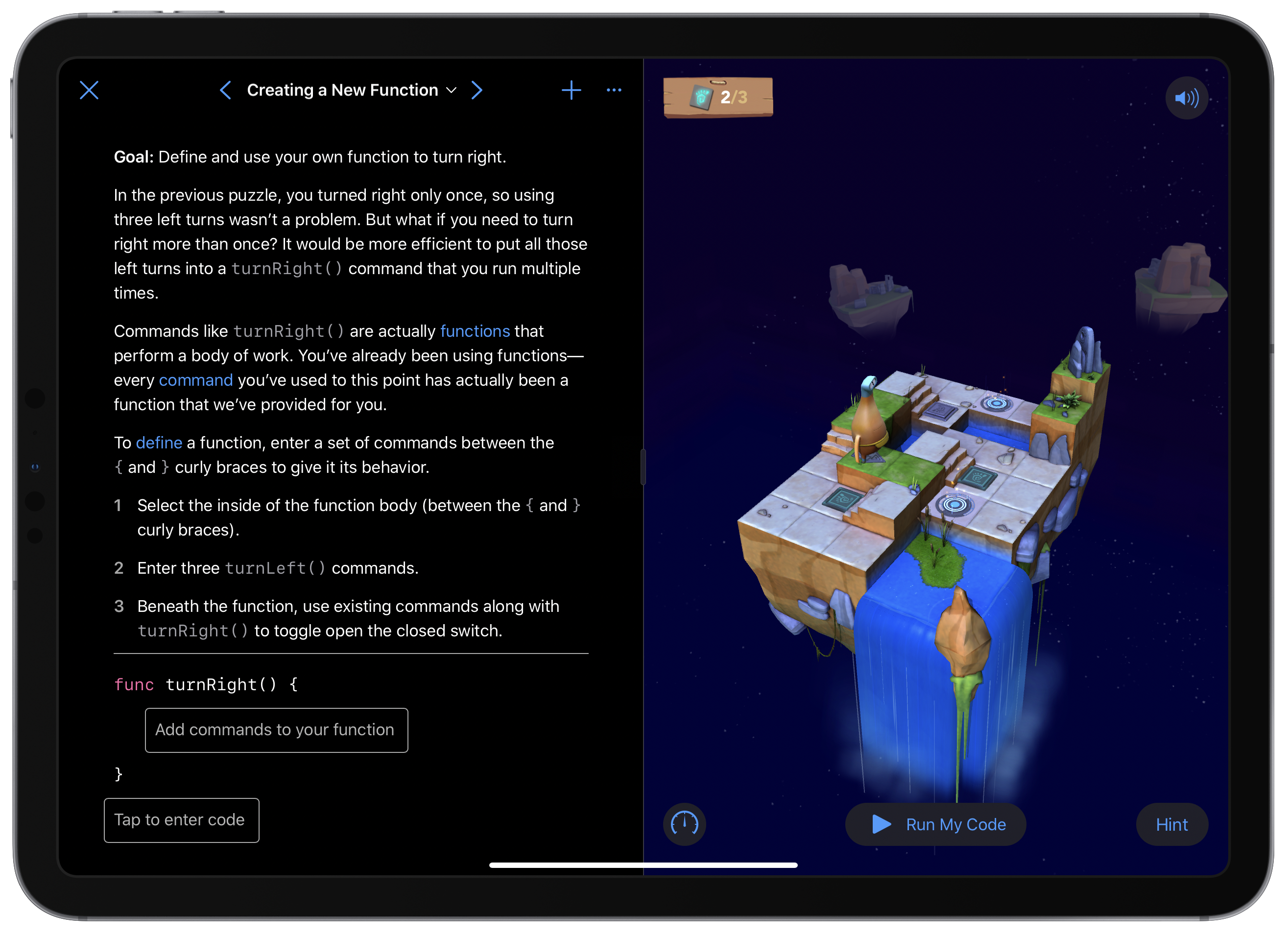This screenshot has height=934, width=1288.
Task: Click the timer/stopwatch icon
Action: pyautogui.click(x=684, y=823)
